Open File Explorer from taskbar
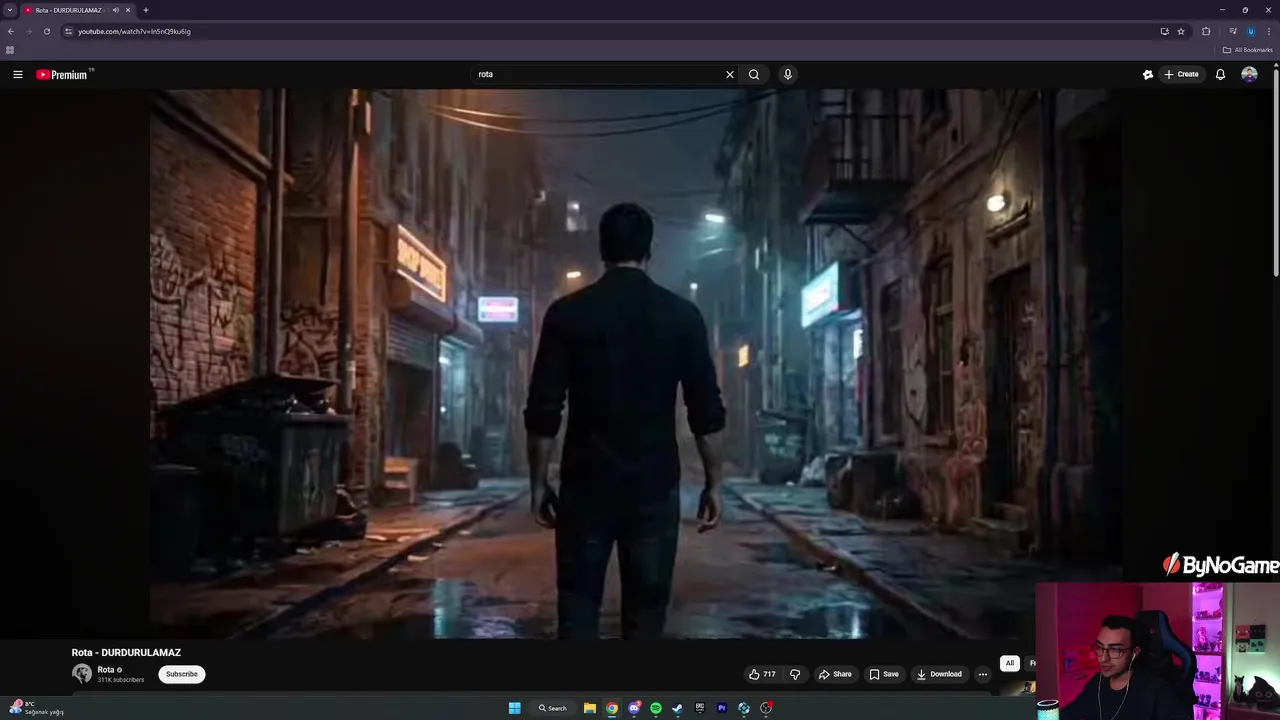Viewport: 1280px width, 720px height. pyautogui.click(x=590, y=708)
